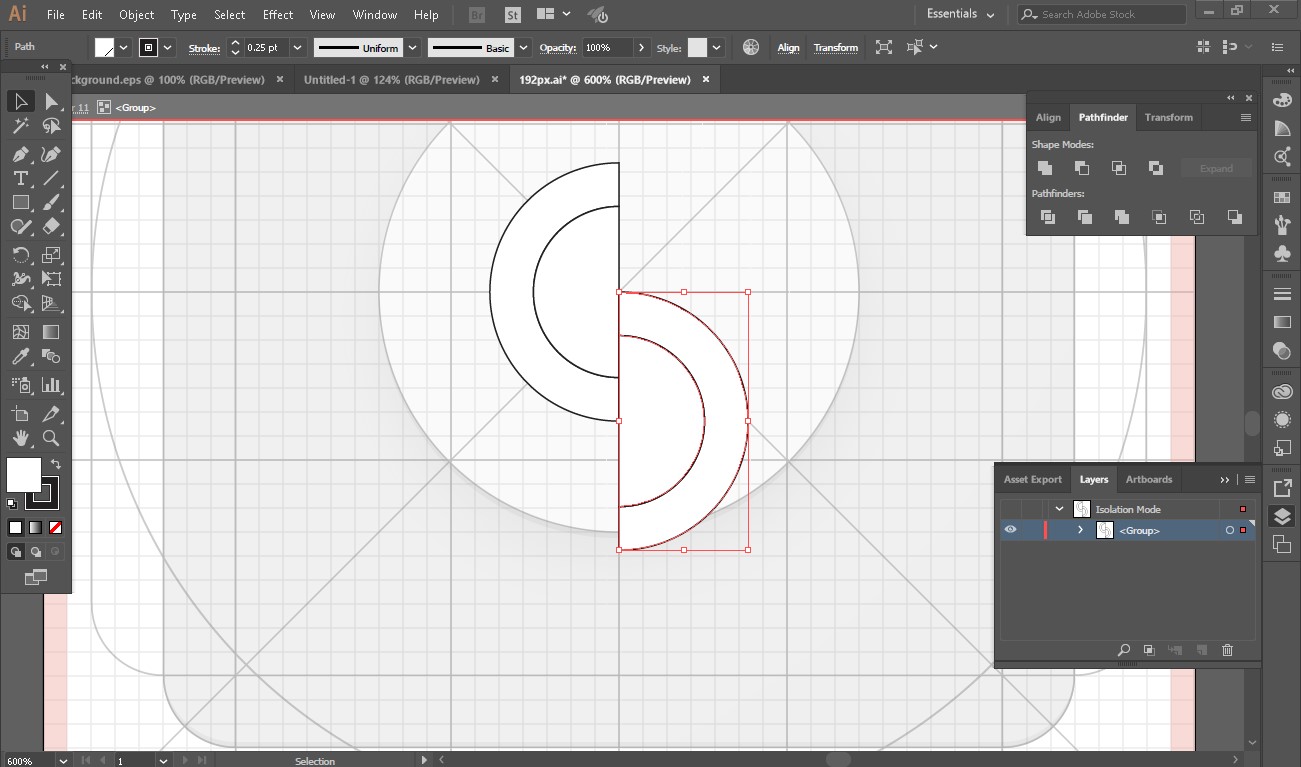Open the Opacity value dropdown
Screen dimensions: 1301x767
tap(640, 48)
